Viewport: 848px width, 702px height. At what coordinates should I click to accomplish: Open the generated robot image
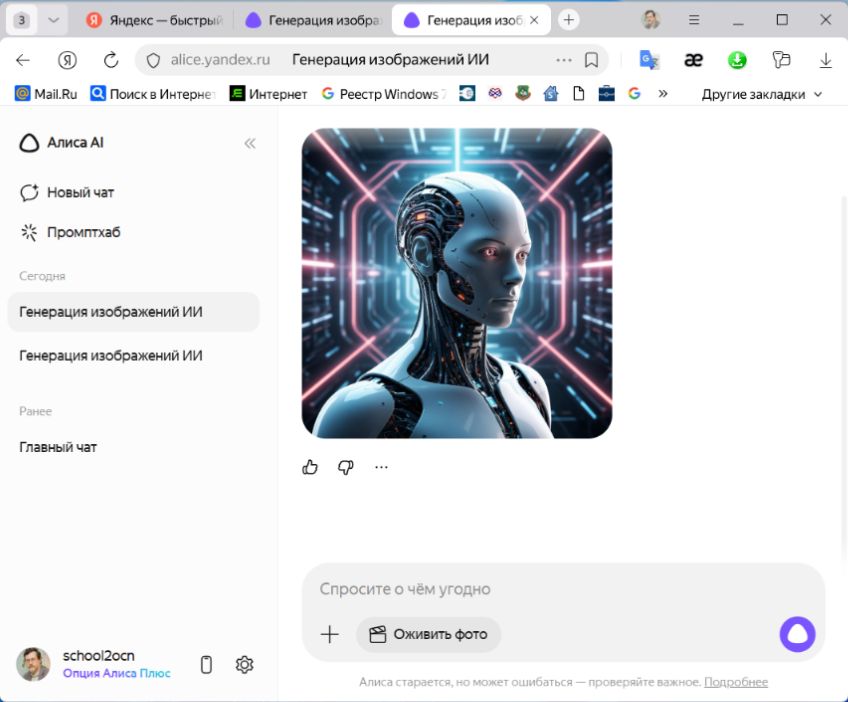[x=456, y=283]
